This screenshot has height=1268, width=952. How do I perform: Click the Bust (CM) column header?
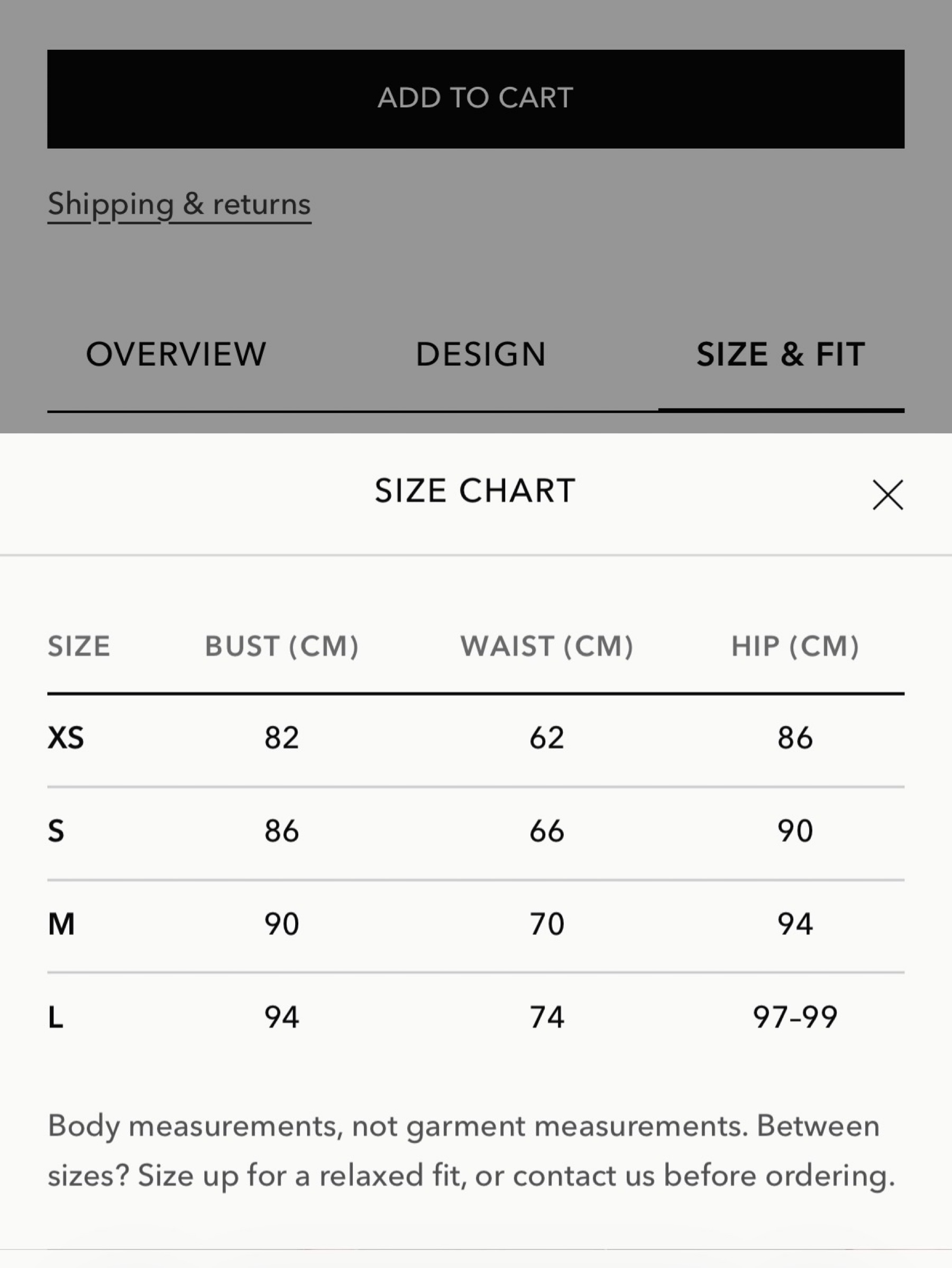pyautogui.click(x=282, y=646)
